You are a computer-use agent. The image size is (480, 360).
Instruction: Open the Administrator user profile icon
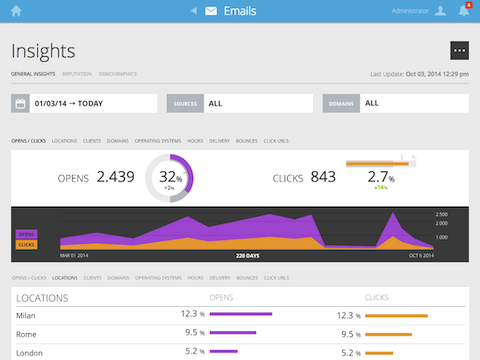440,11
